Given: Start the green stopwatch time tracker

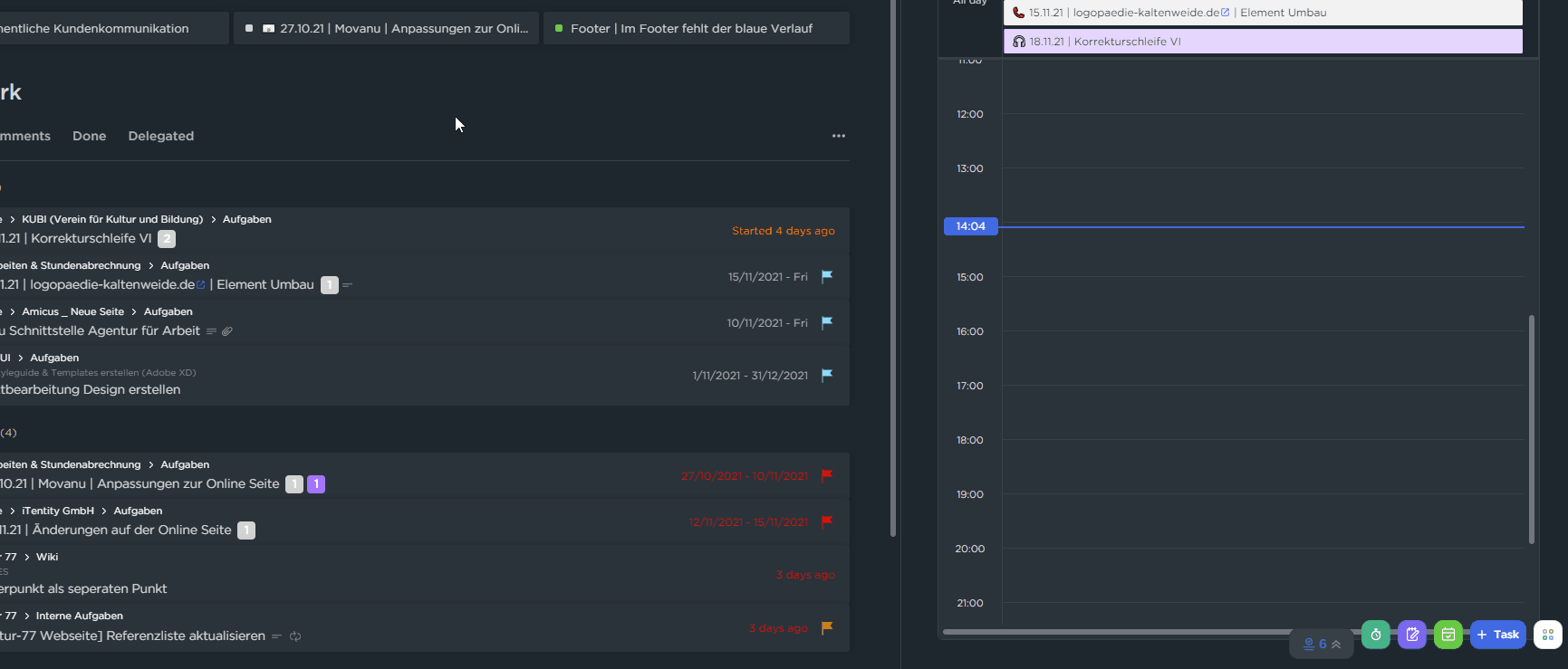Looking at the screenshot, I should click(1375, 635).
